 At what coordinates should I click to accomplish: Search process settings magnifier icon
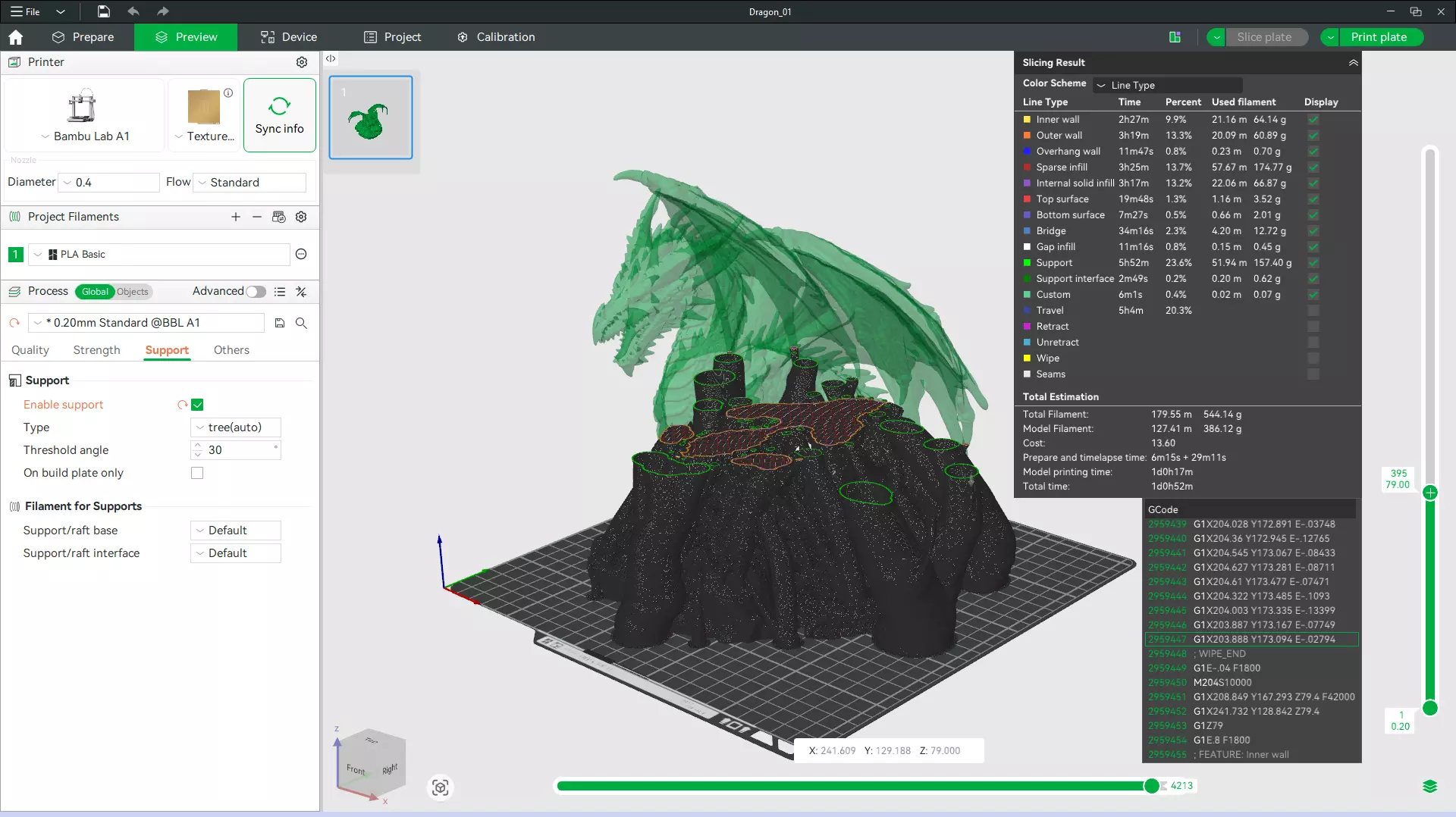(x=301, y=323)
